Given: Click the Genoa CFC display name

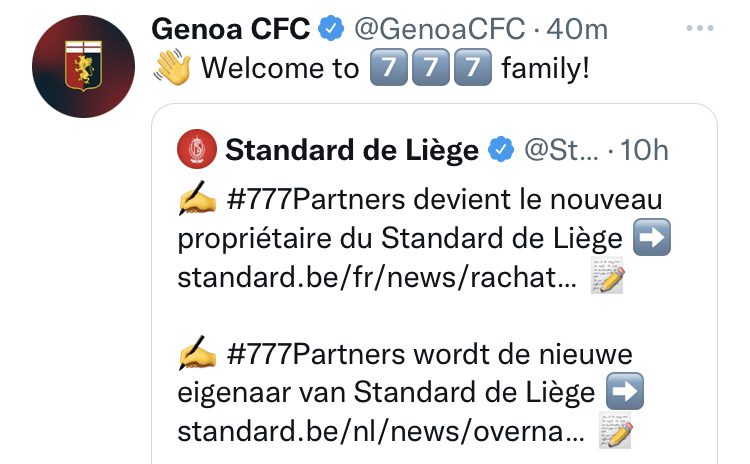Looking at the screenshot, I should point(231,29).
